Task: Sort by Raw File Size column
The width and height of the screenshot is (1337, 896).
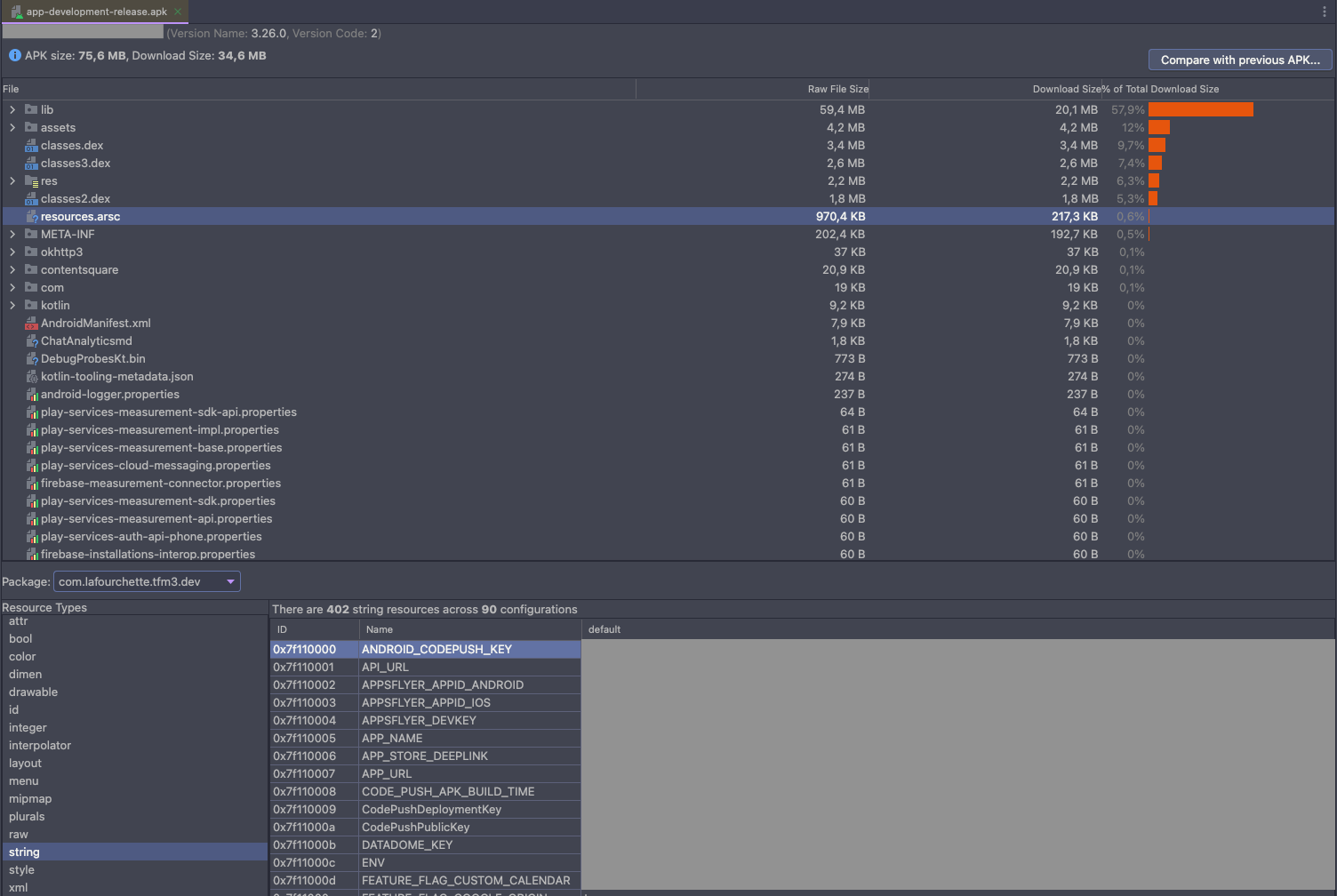Action: 753,89
